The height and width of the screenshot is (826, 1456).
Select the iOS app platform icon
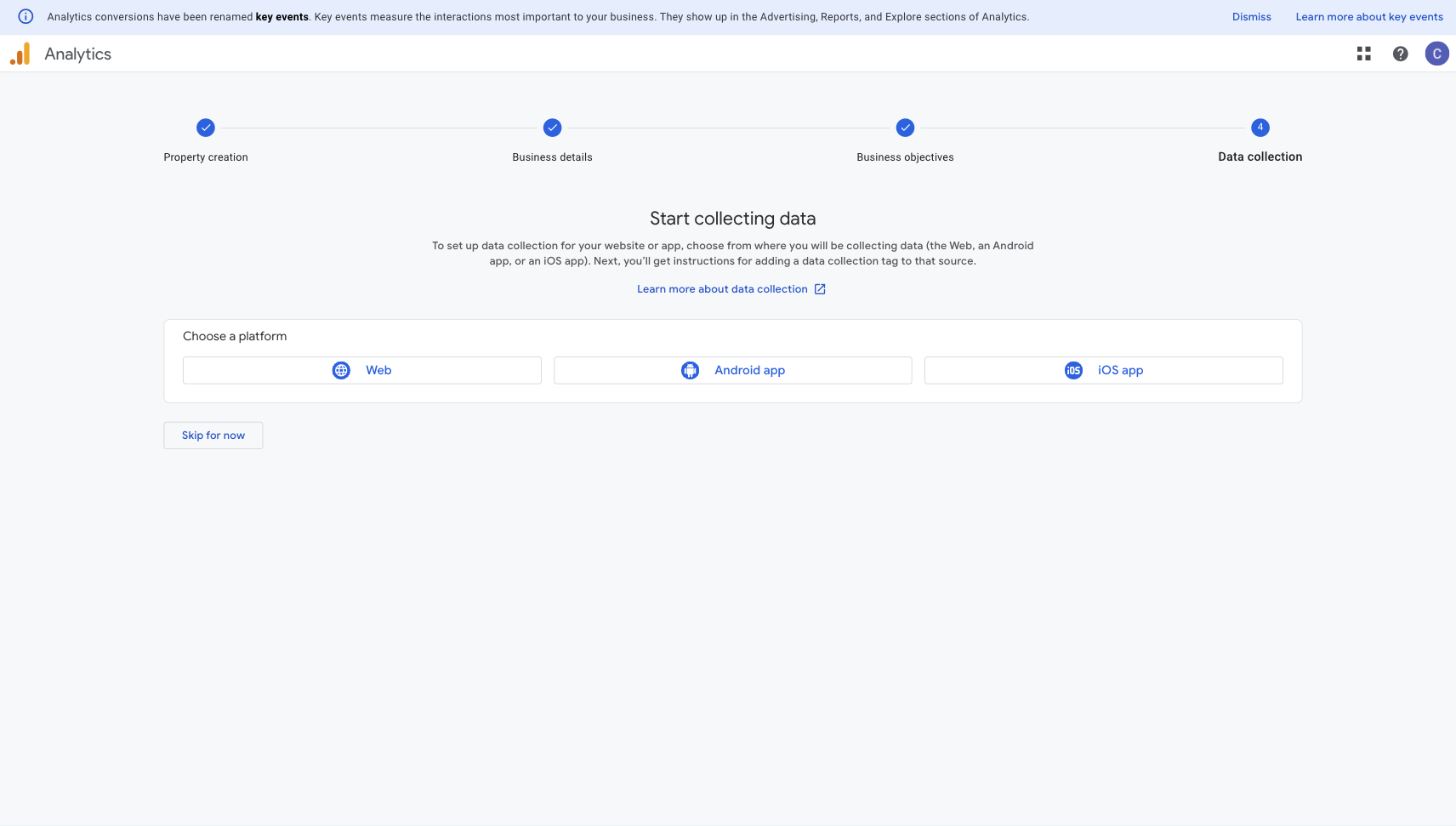coord(1073,370)
